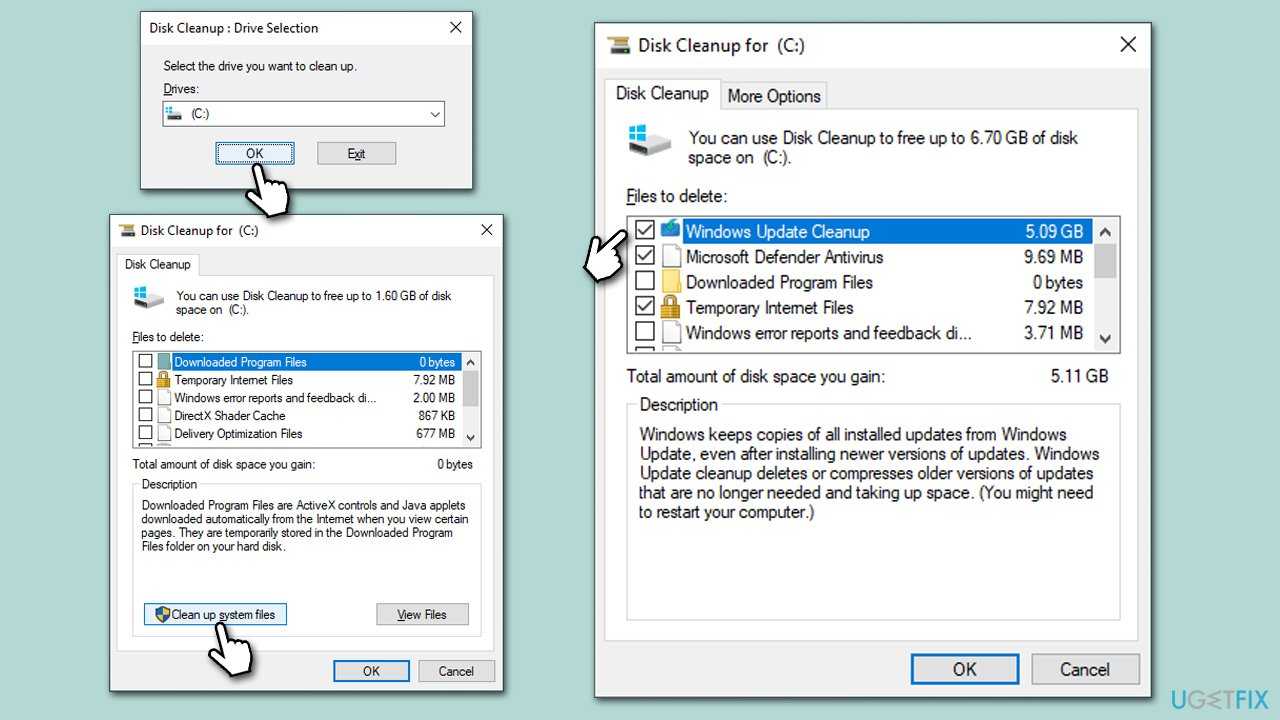This screenshot has width=1280, height=720.
Task: Click OK in the 6.70 GB Disk Cleanup window
Action: click(x=965, y=669)
